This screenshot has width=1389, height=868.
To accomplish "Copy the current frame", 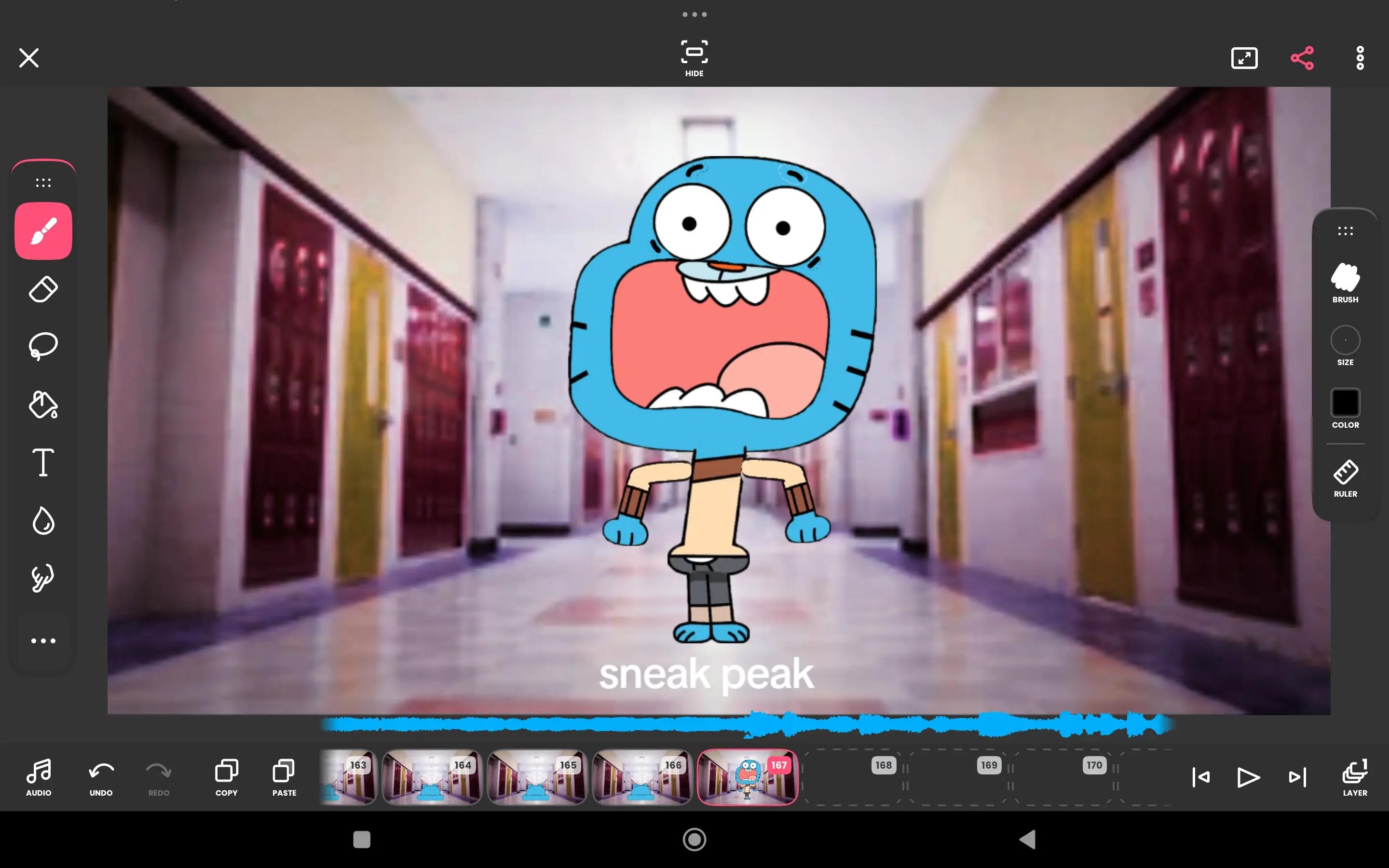I will point(226,777).
